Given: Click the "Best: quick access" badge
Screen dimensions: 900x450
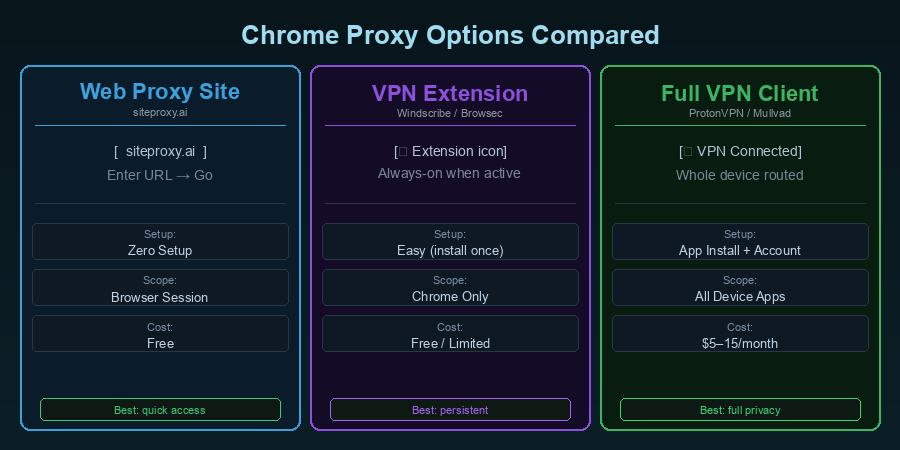Looking at the screenshot, I should click(160, 410).
